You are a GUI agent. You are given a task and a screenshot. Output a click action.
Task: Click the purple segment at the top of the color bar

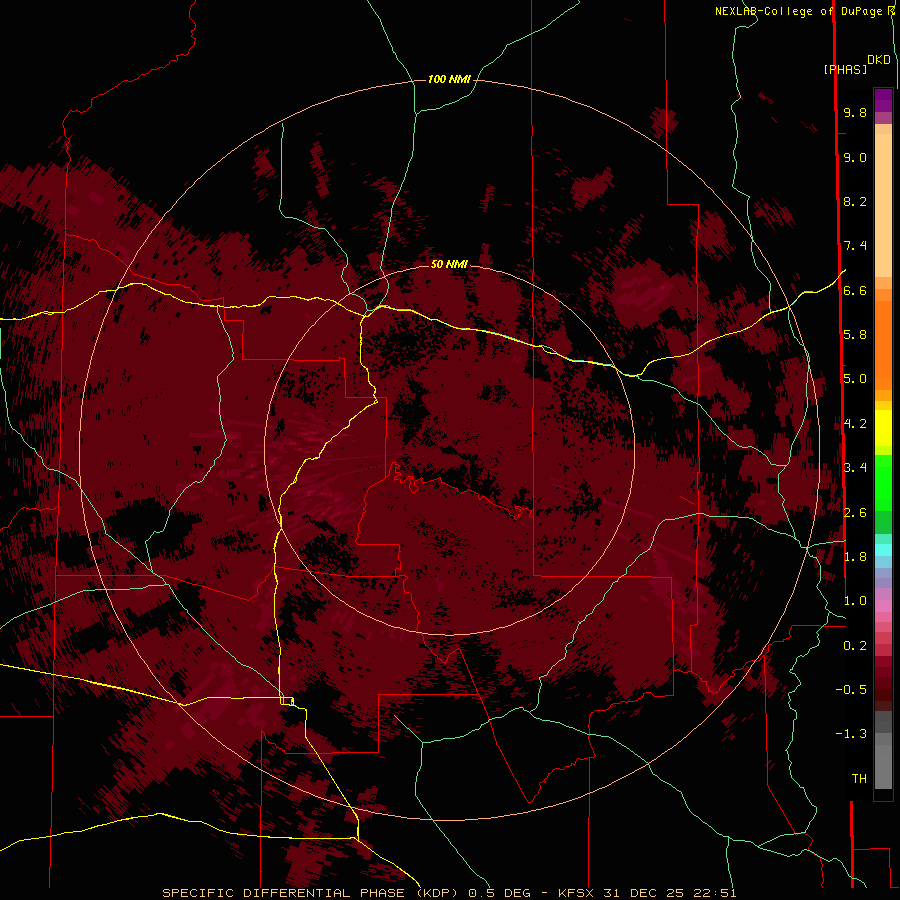point(883,101)
